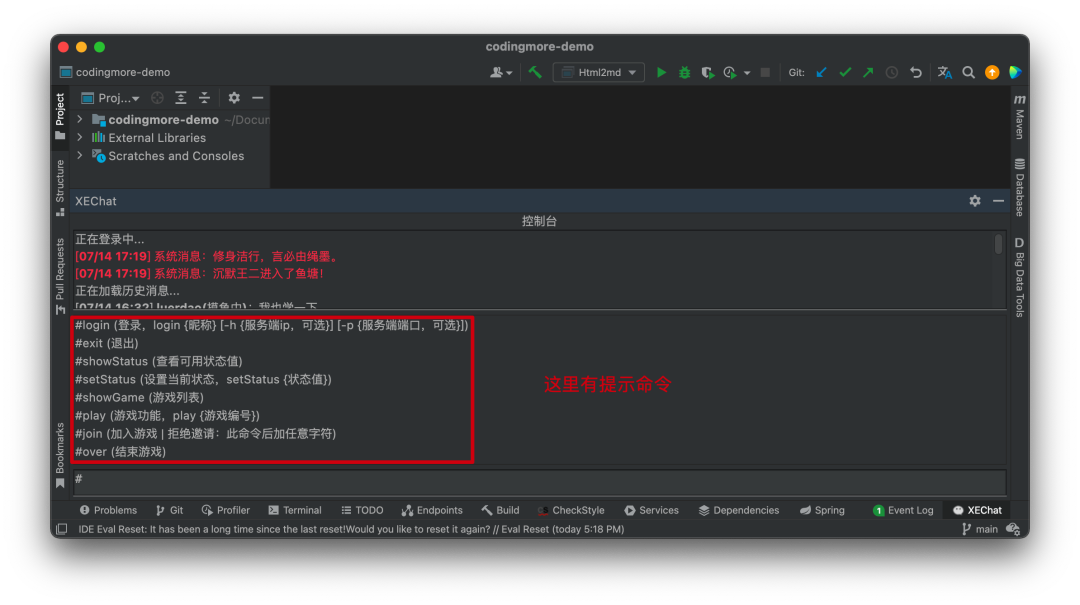This screenshot has height=605, width=1080.
Task: Expand External Libraries
Action: 79,137
